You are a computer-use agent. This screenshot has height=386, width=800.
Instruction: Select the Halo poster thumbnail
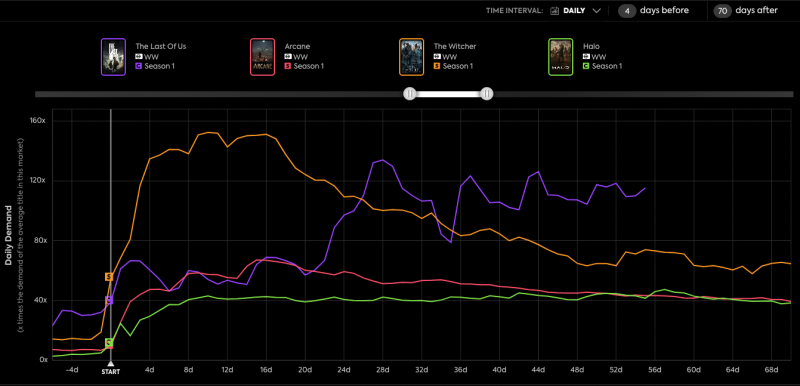[x=561, y=57]
